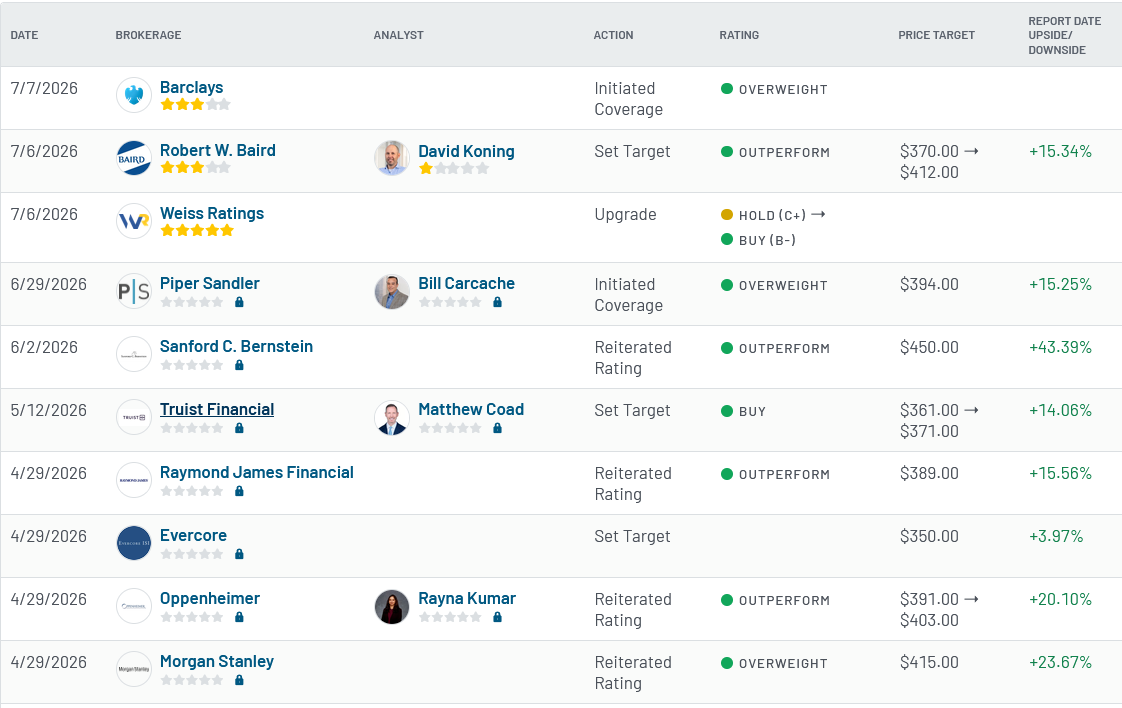View Bill Carcache's analyst photo
The image size is (1122, 708).
tap(392, 291)
